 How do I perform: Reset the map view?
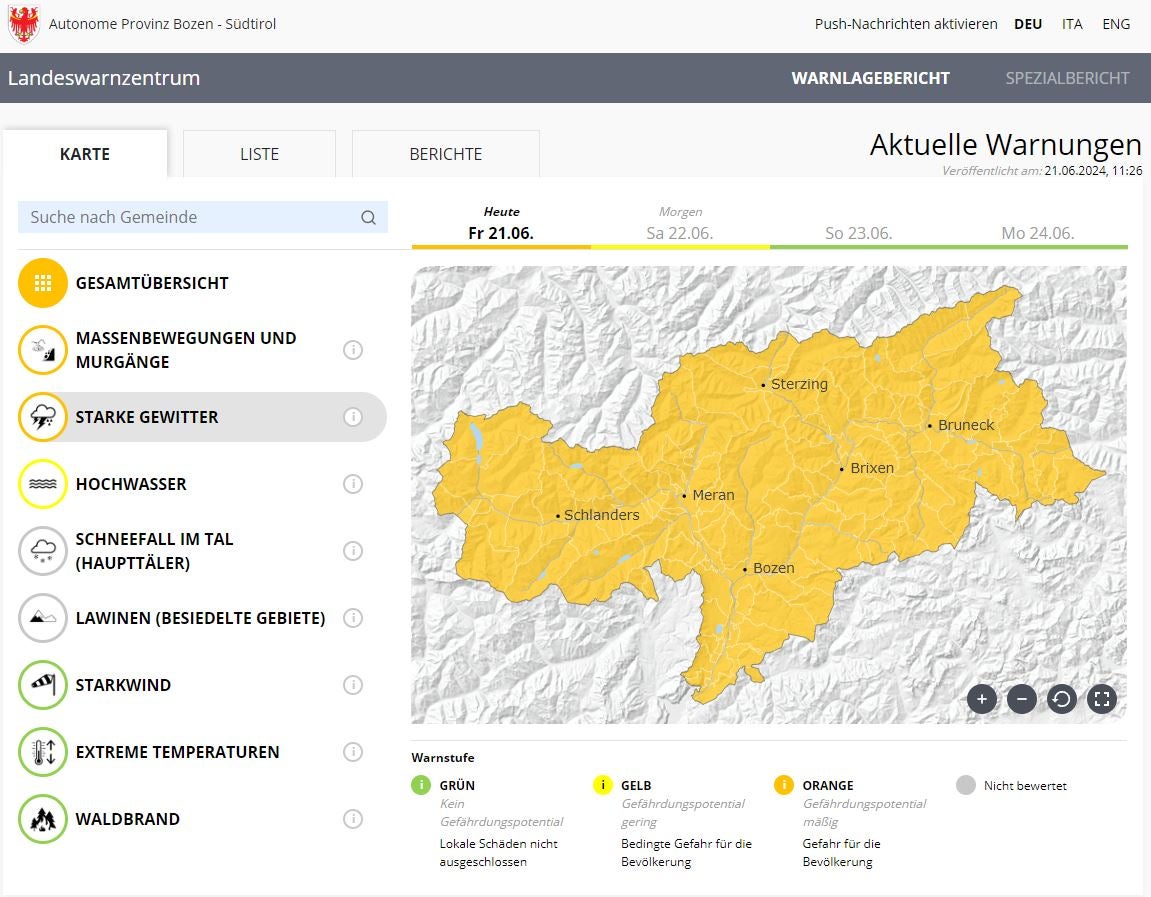pyautogui.click(x=1061, y=699)
